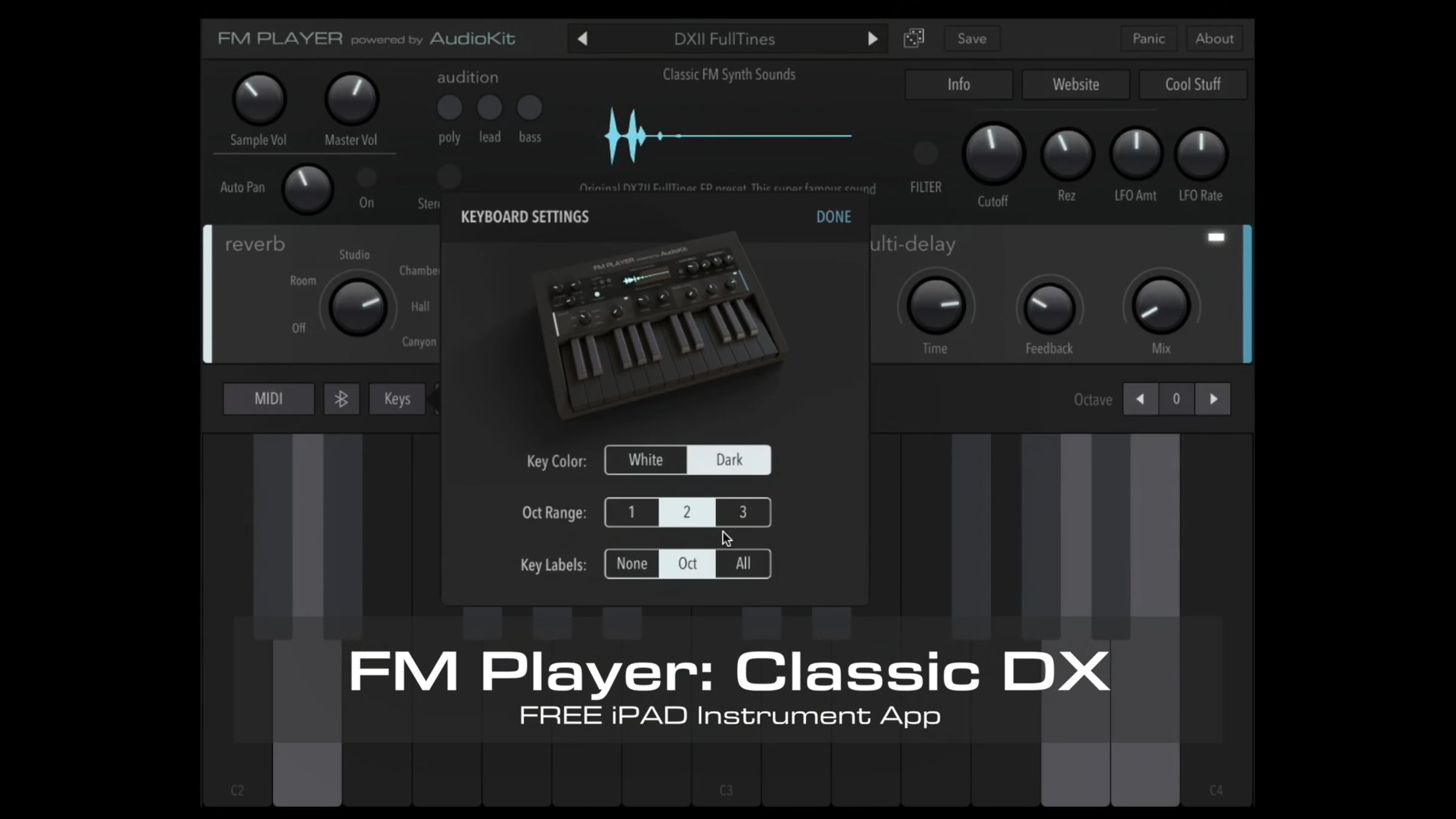Go to the next preset with right arrow
This screenshot has height=819, width=1456.
[x=872, y=39]
